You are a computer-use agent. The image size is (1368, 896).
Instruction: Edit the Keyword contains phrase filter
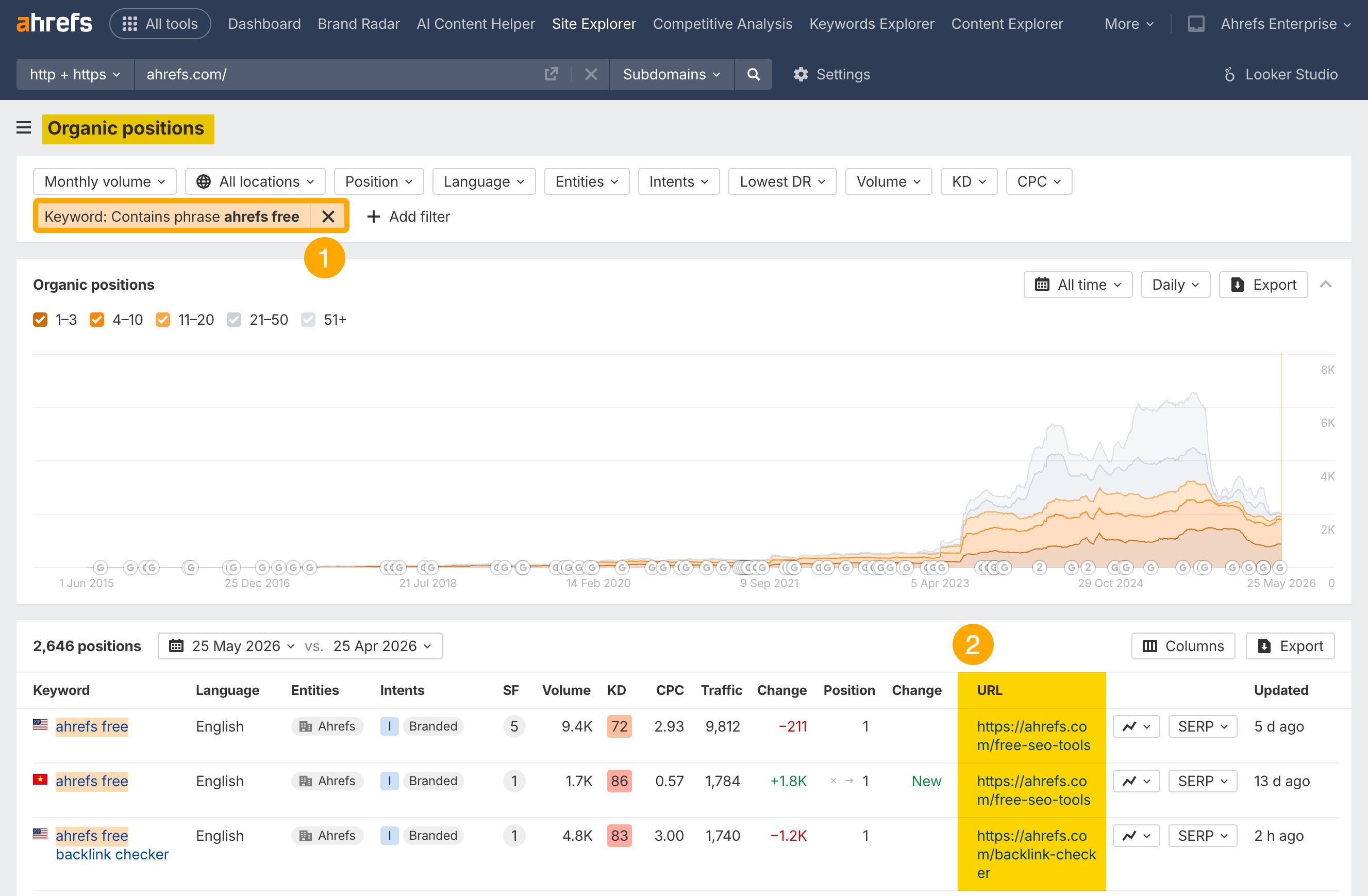tap(172, 217)
